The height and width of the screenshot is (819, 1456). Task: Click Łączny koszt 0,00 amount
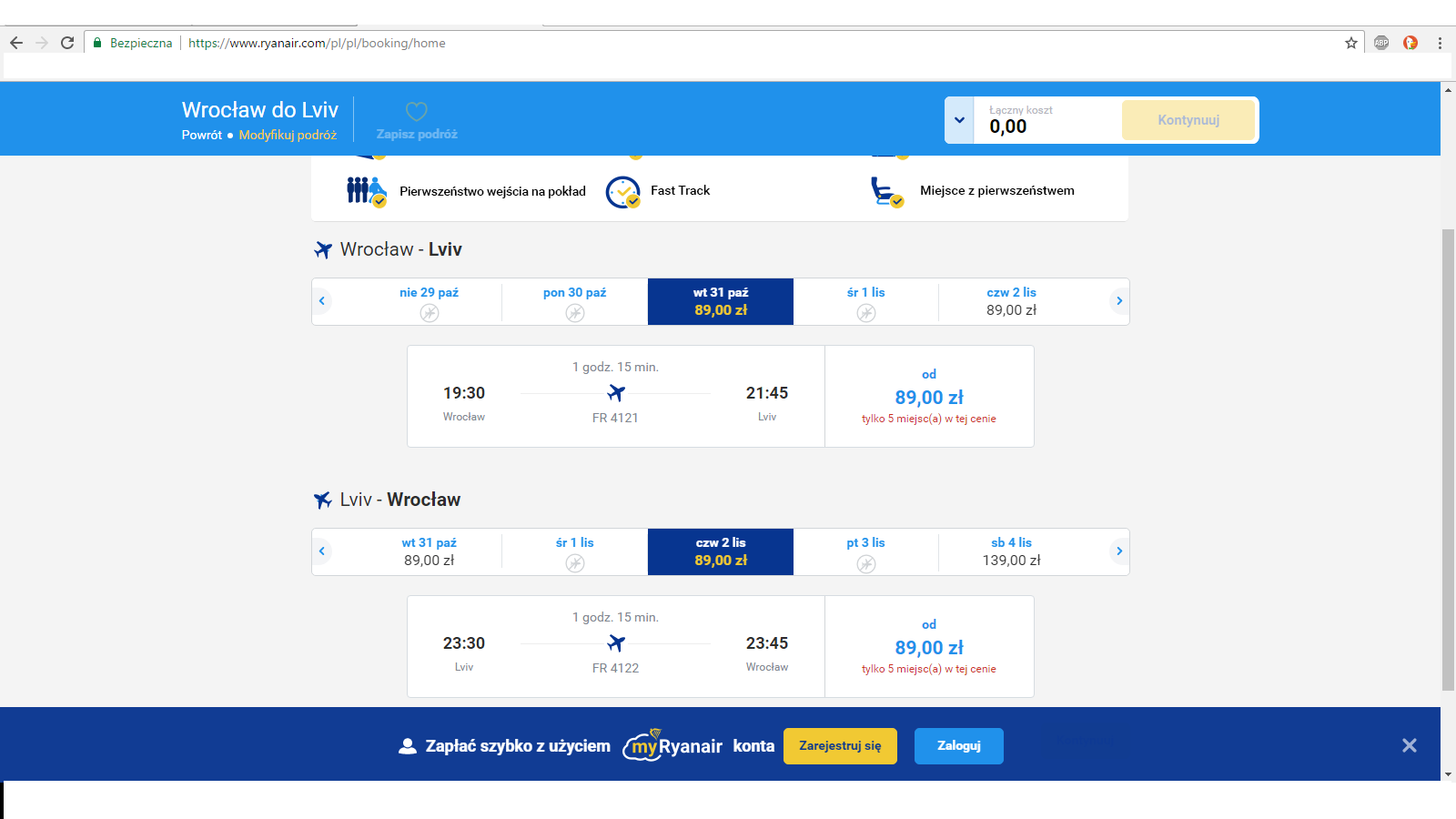pos(1008,126)
